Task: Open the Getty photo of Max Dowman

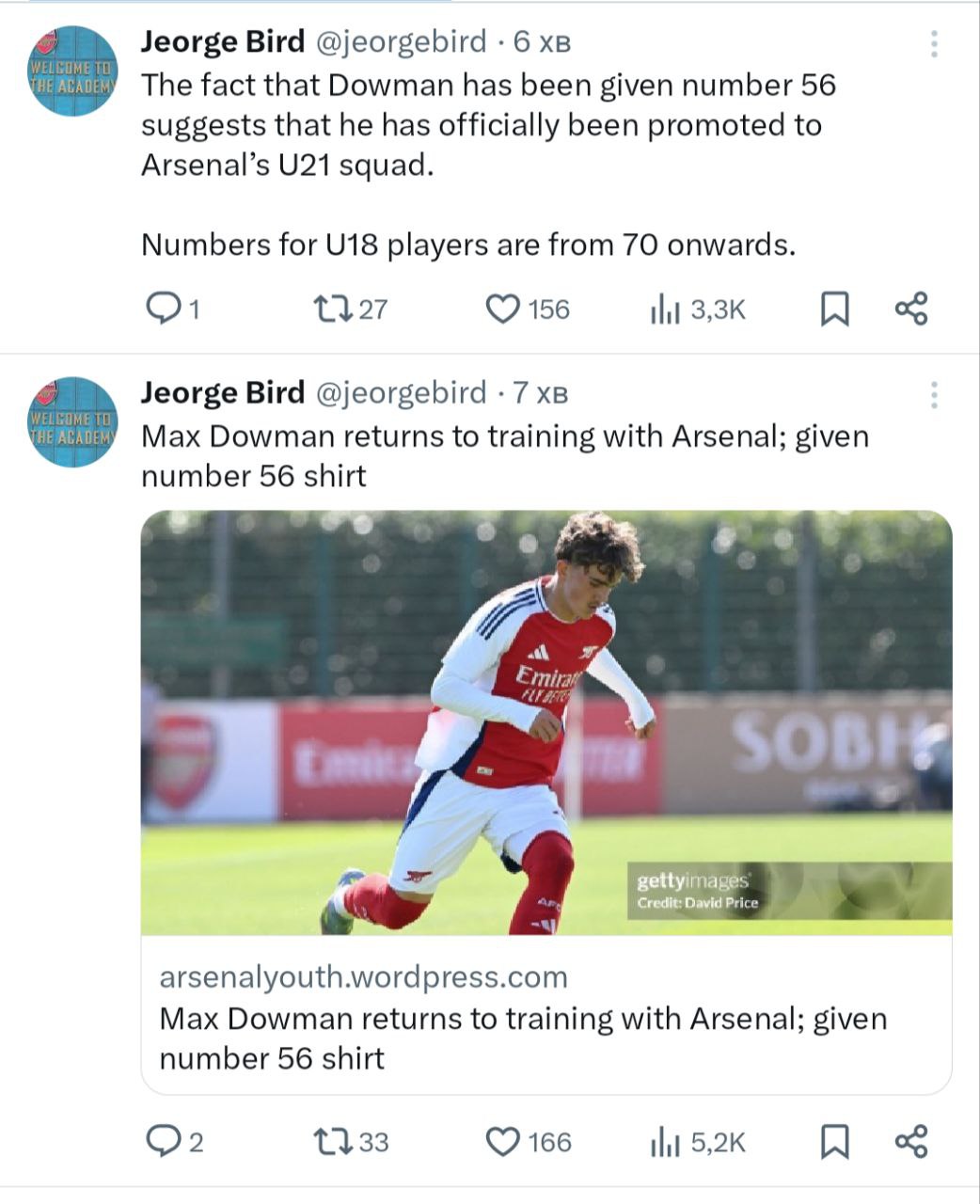Action: (545, 721)
